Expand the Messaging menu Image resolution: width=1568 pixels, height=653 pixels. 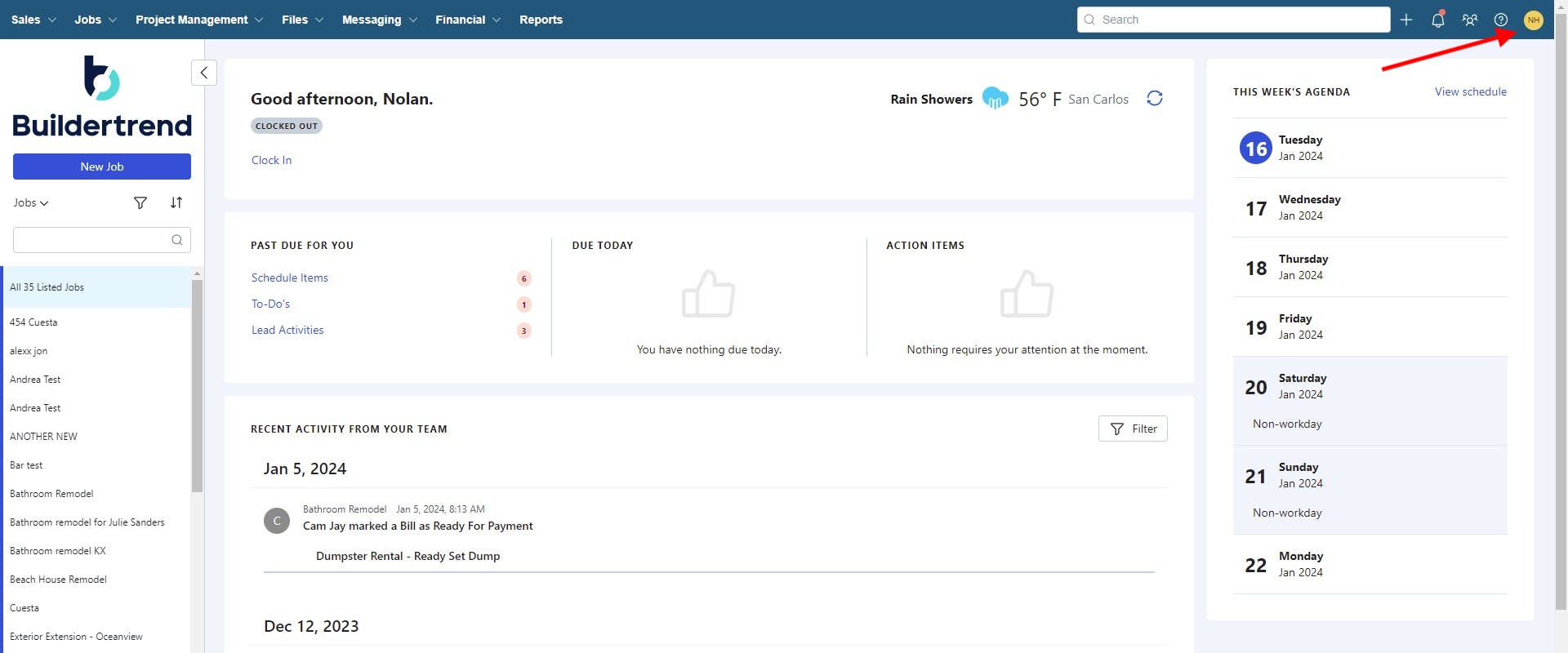(380, 20)
